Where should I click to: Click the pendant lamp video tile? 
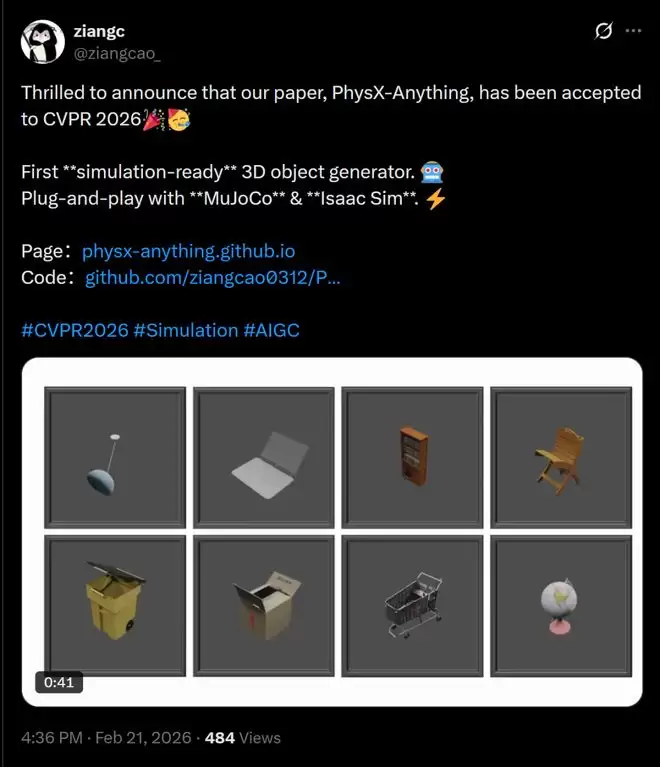coord(115,457)
